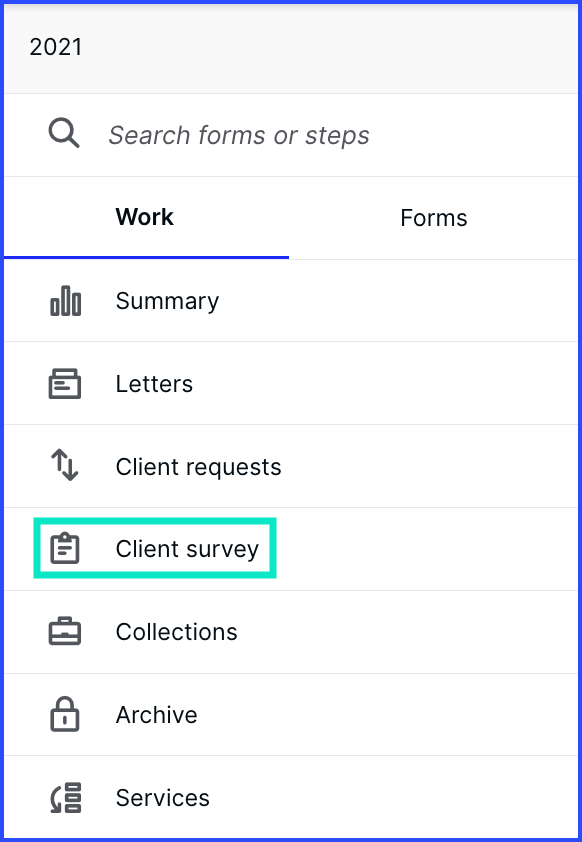Open Services section
This screenshot has height=842, width=582.
click(291, 797)
